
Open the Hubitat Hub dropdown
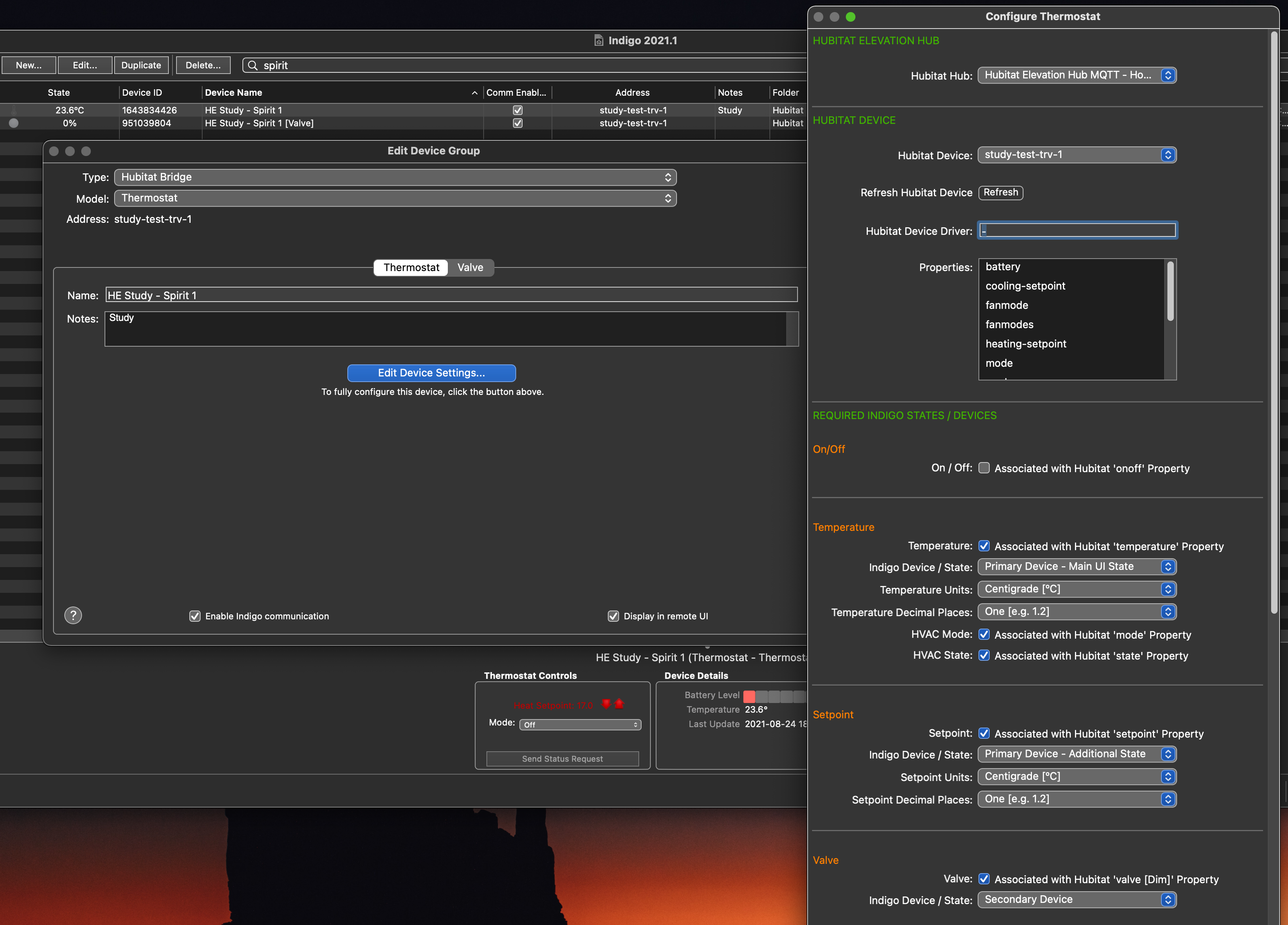coord(1077,75)
